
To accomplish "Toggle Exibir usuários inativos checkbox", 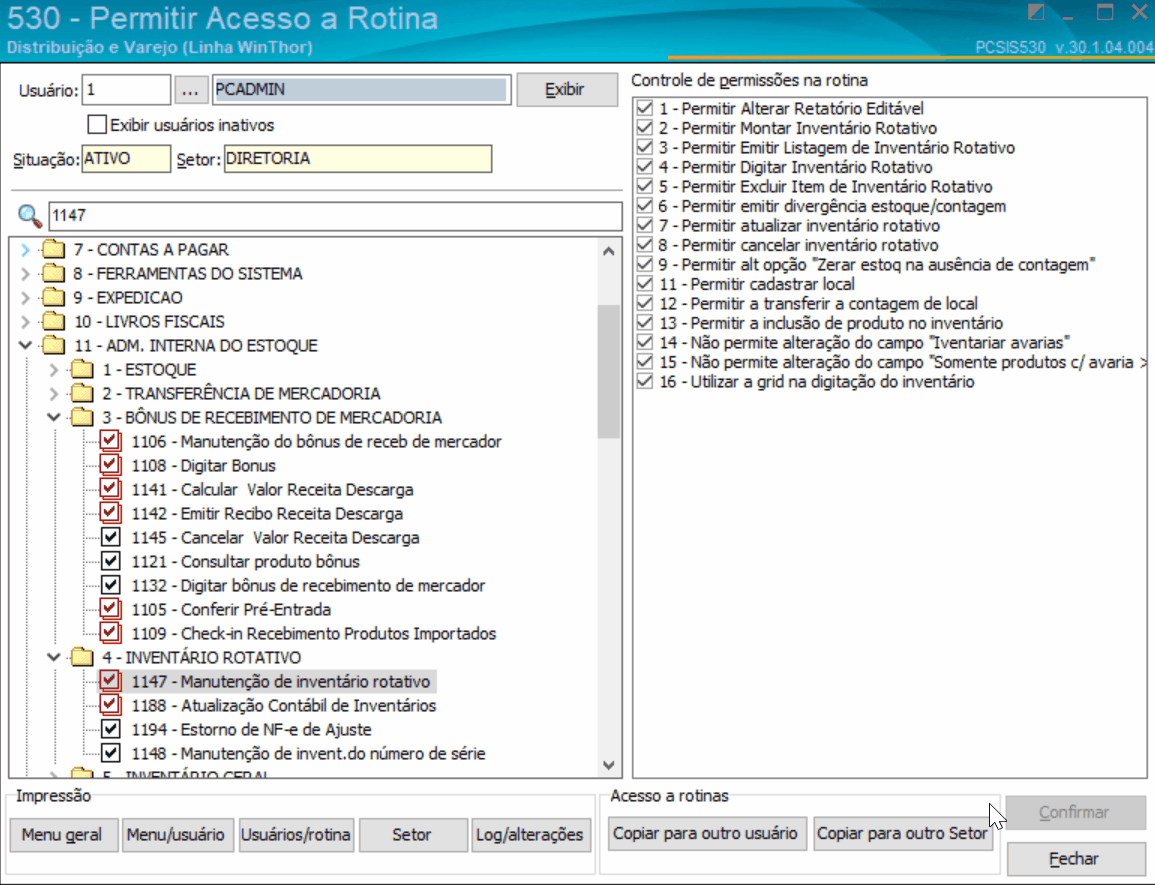I will [x=96, y=125].
